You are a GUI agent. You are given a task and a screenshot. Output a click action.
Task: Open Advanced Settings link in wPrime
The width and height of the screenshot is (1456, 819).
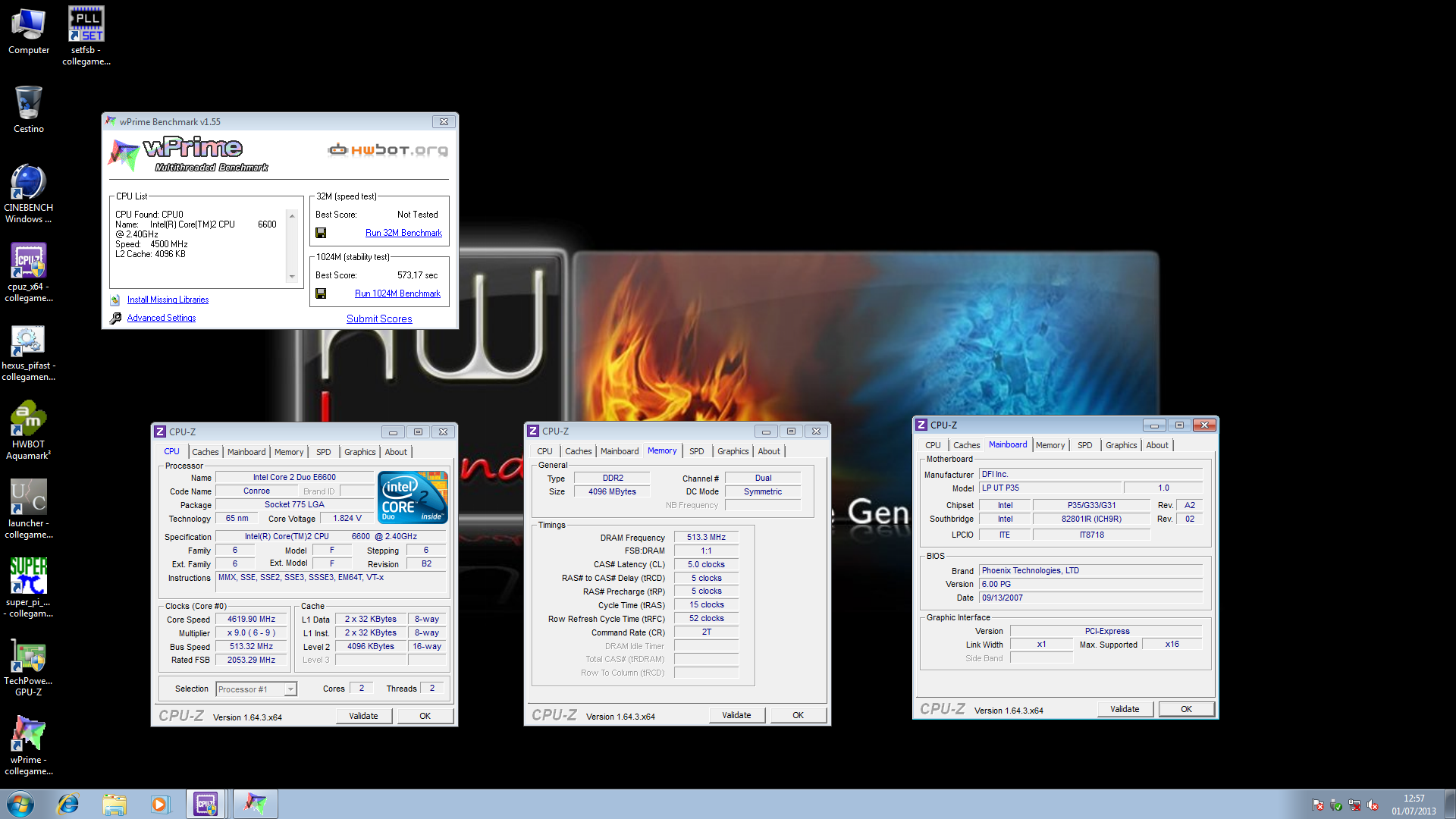(x=161, y=318)
